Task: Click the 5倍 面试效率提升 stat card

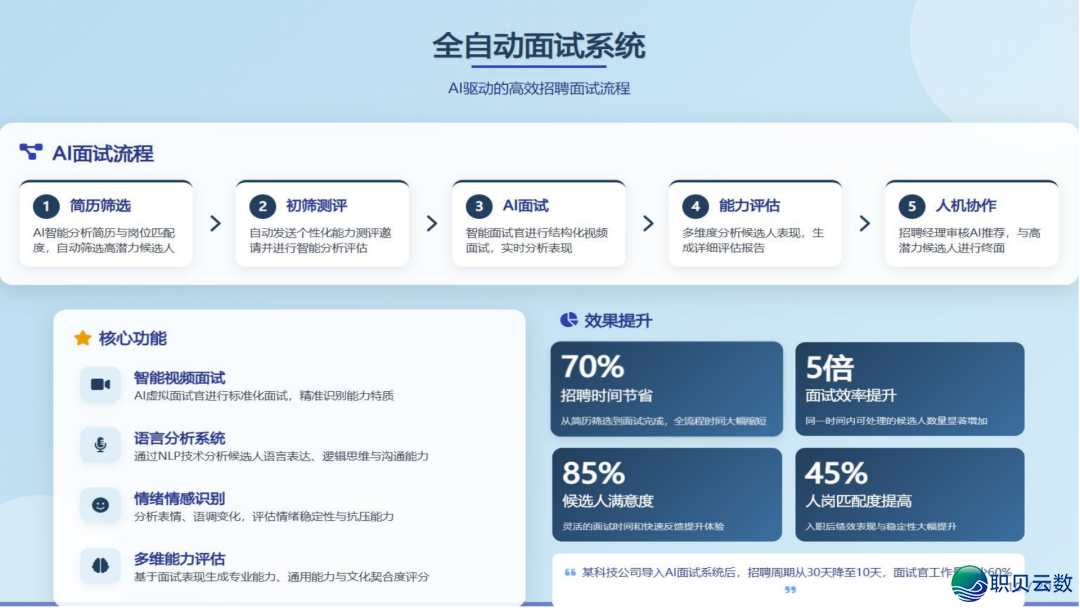Action: [910, 388]
